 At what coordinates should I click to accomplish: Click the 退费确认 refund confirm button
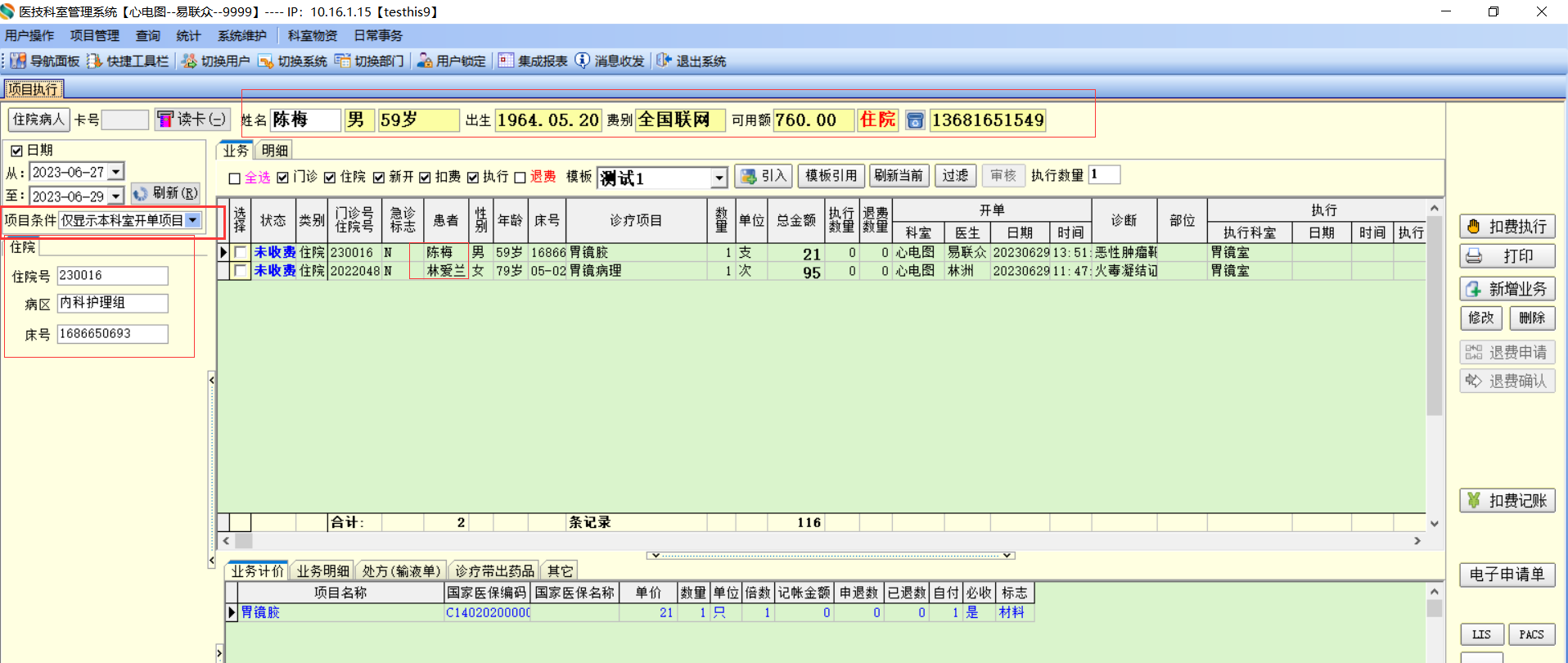(x=1507, y=381)
